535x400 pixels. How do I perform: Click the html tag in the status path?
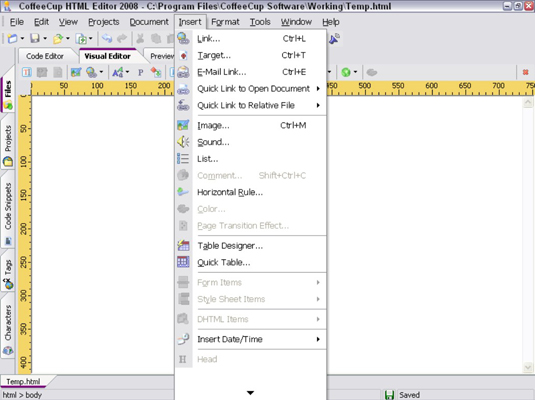click(x=9, y=395)
